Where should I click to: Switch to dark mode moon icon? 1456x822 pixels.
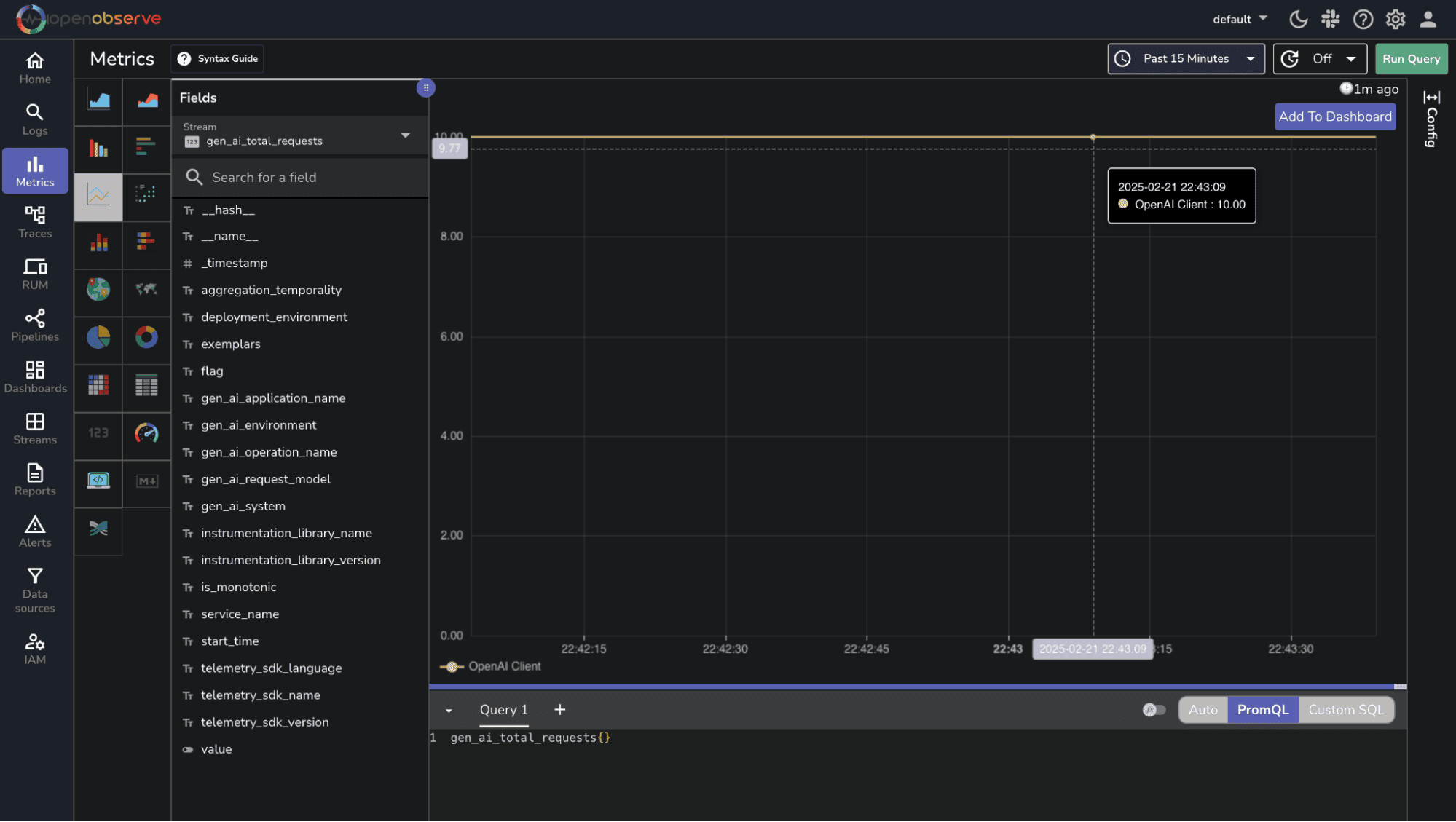[x=1298, y=19]
